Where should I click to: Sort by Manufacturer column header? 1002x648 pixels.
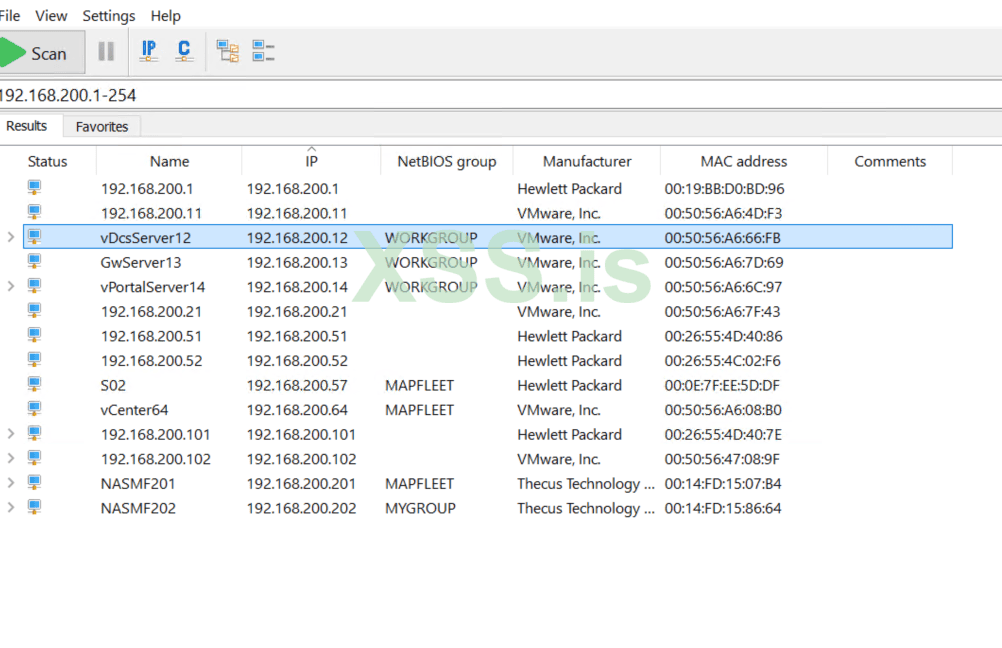(x=587, y=161)
